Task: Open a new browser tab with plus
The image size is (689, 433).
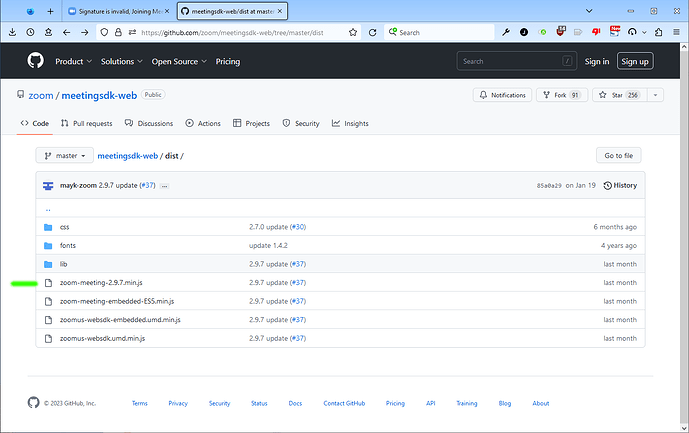Action: [x=50, y=11]
